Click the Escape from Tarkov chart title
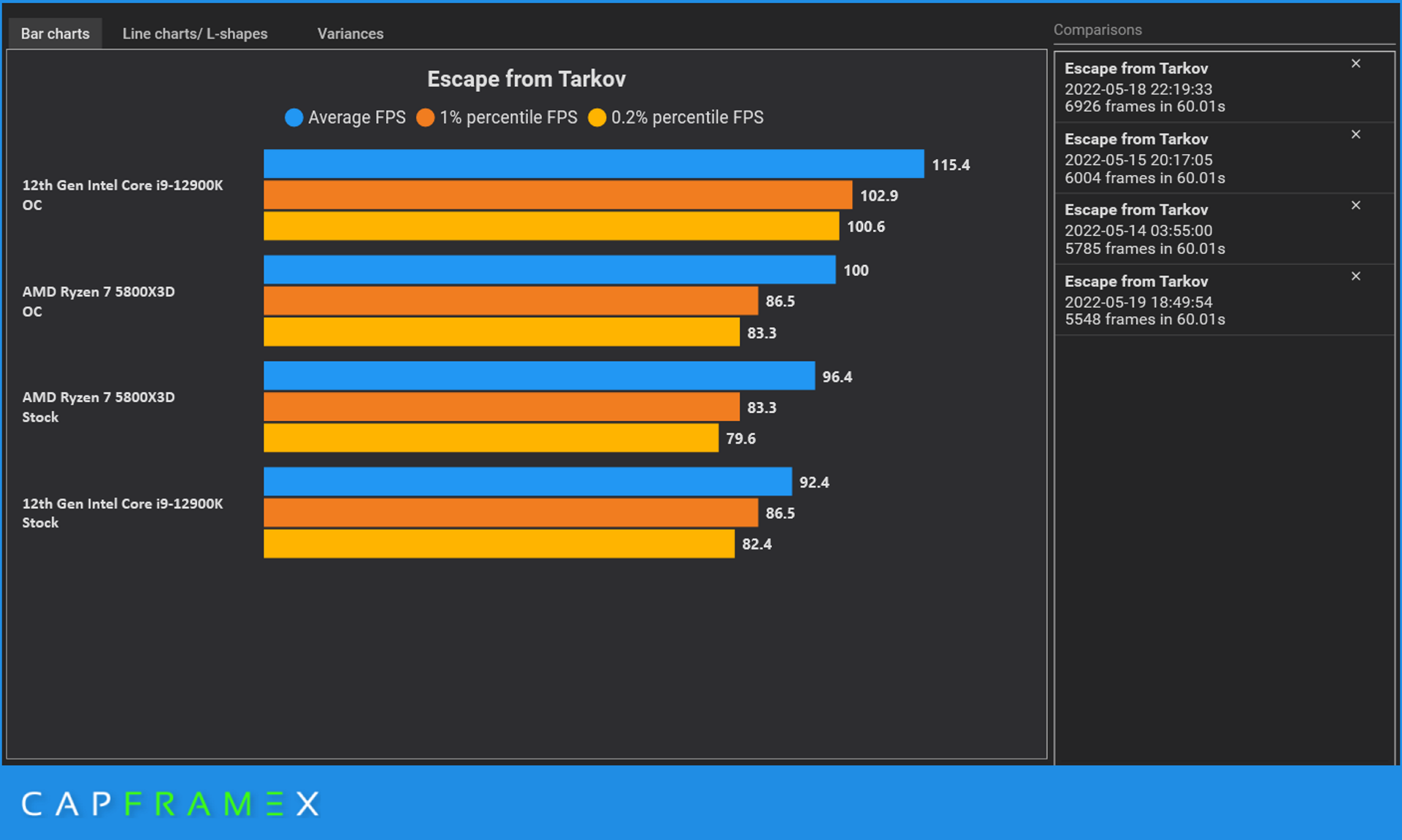Image resolution: width=1402 pixels, height=840 pixels. point(526,79)
